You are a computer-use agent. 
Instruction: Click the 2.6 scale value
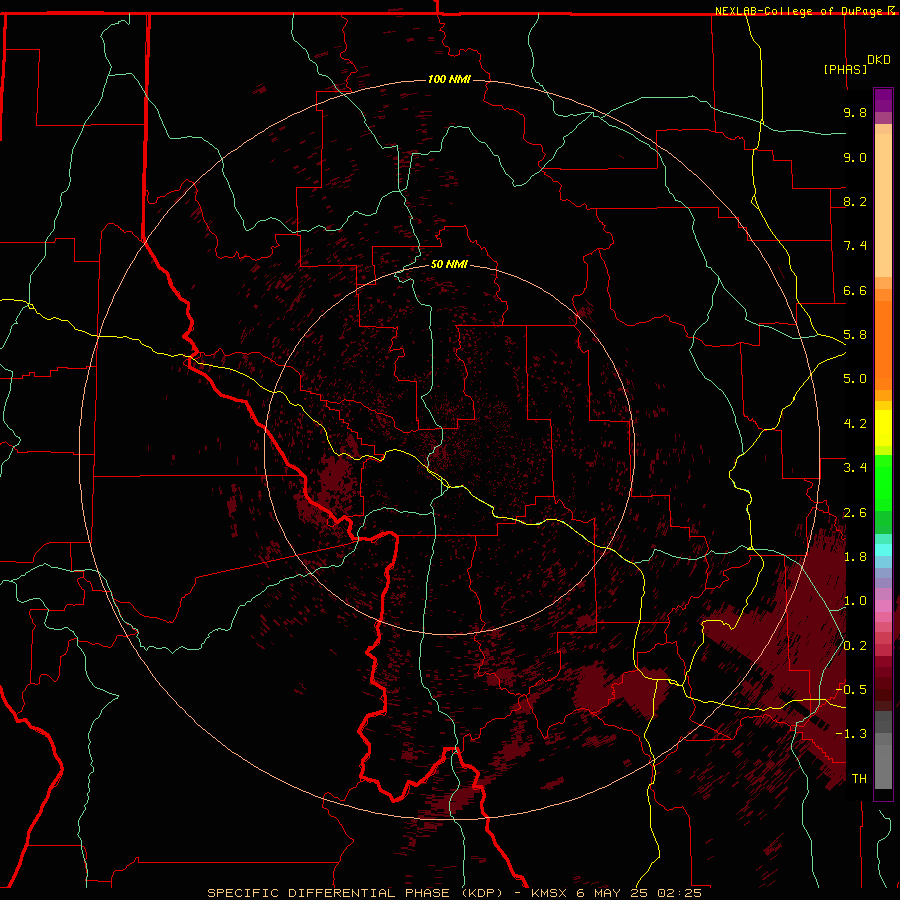pos(855,513)
